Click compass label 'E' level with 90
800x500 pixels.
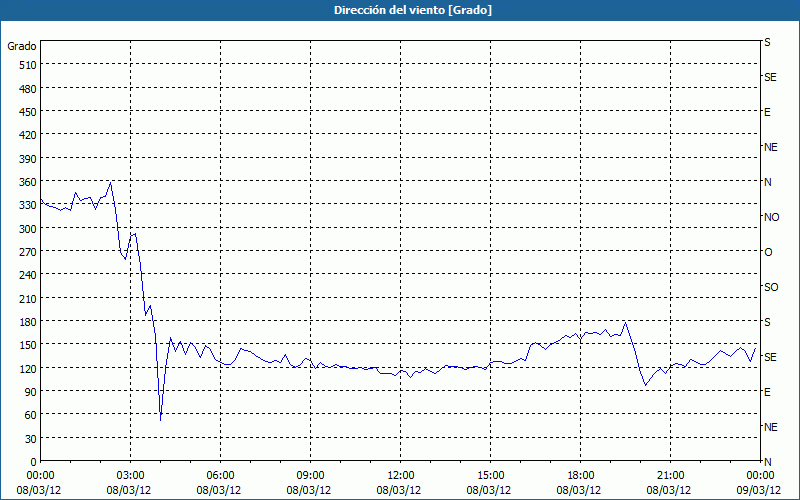(767, 392)
